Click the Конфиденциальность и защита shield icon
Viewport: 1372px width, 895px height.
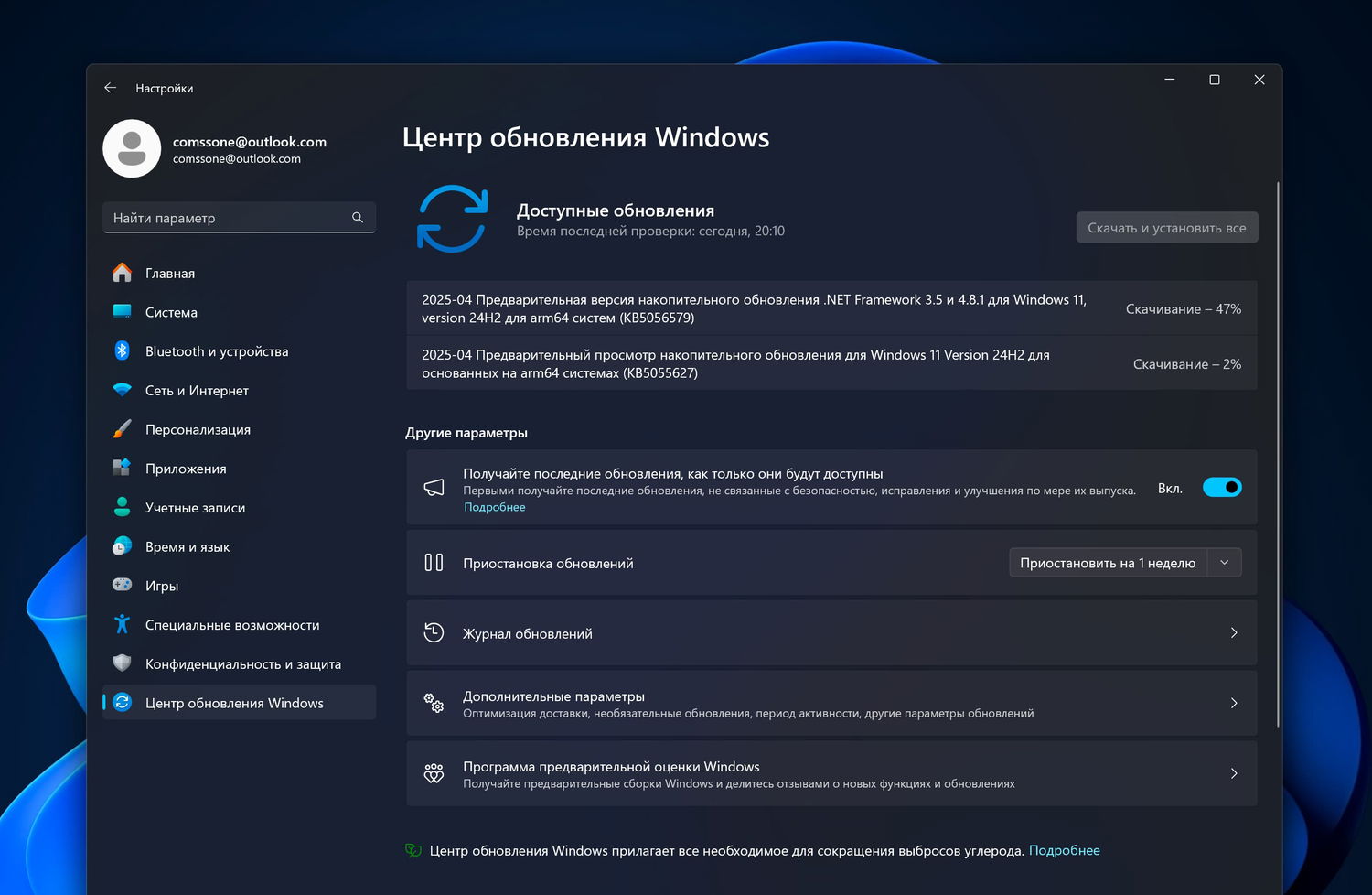coord(122,663)
